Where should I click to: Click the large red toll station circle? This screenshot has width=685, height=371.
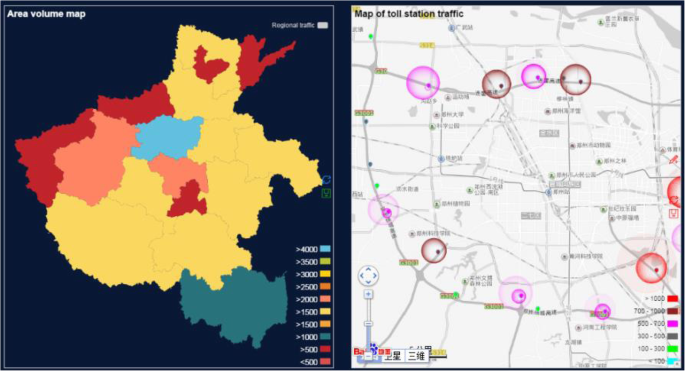pos(651,268)
